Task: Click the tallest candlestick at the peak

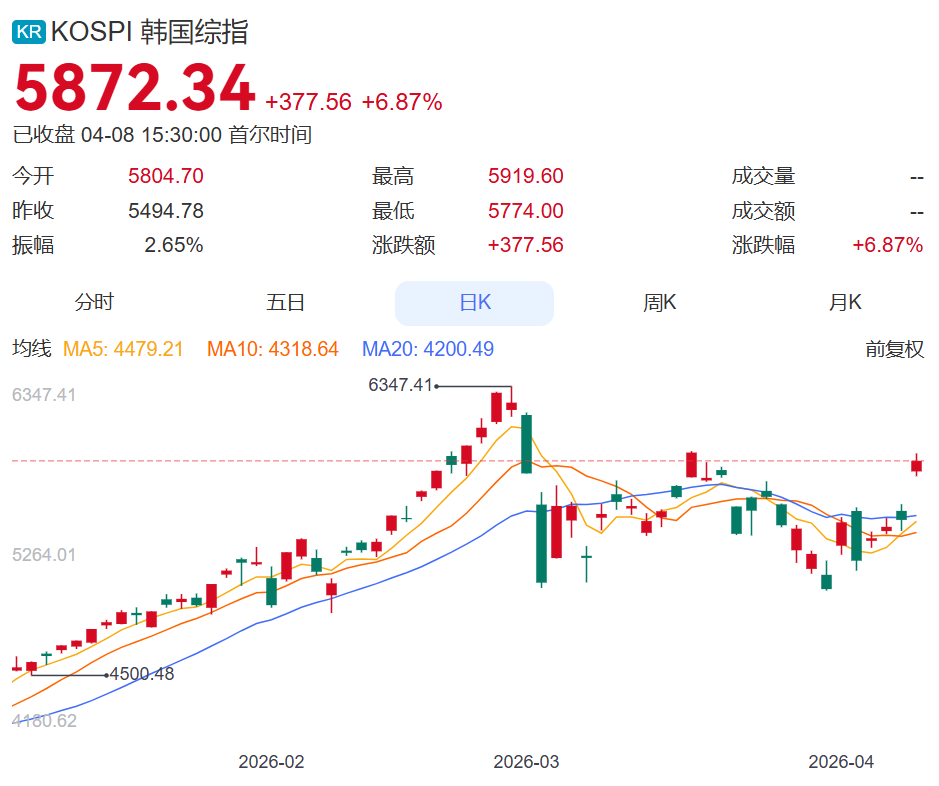Action: click(x=524, y=445)
